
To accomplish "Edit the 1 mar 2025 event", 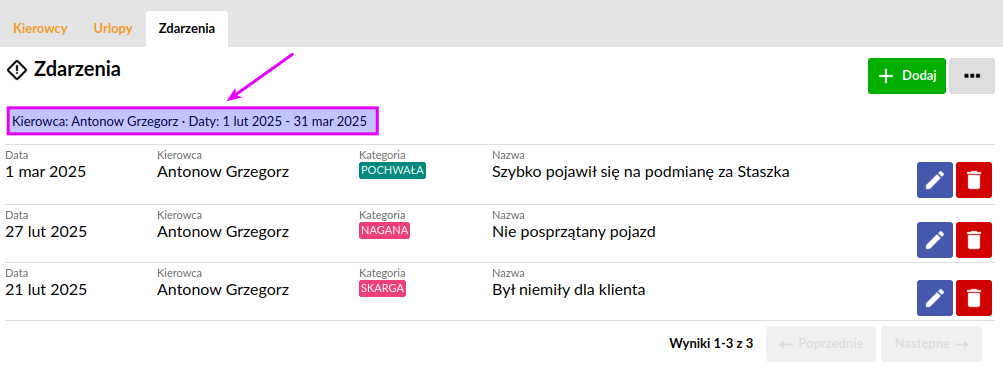I will point(935,180).
